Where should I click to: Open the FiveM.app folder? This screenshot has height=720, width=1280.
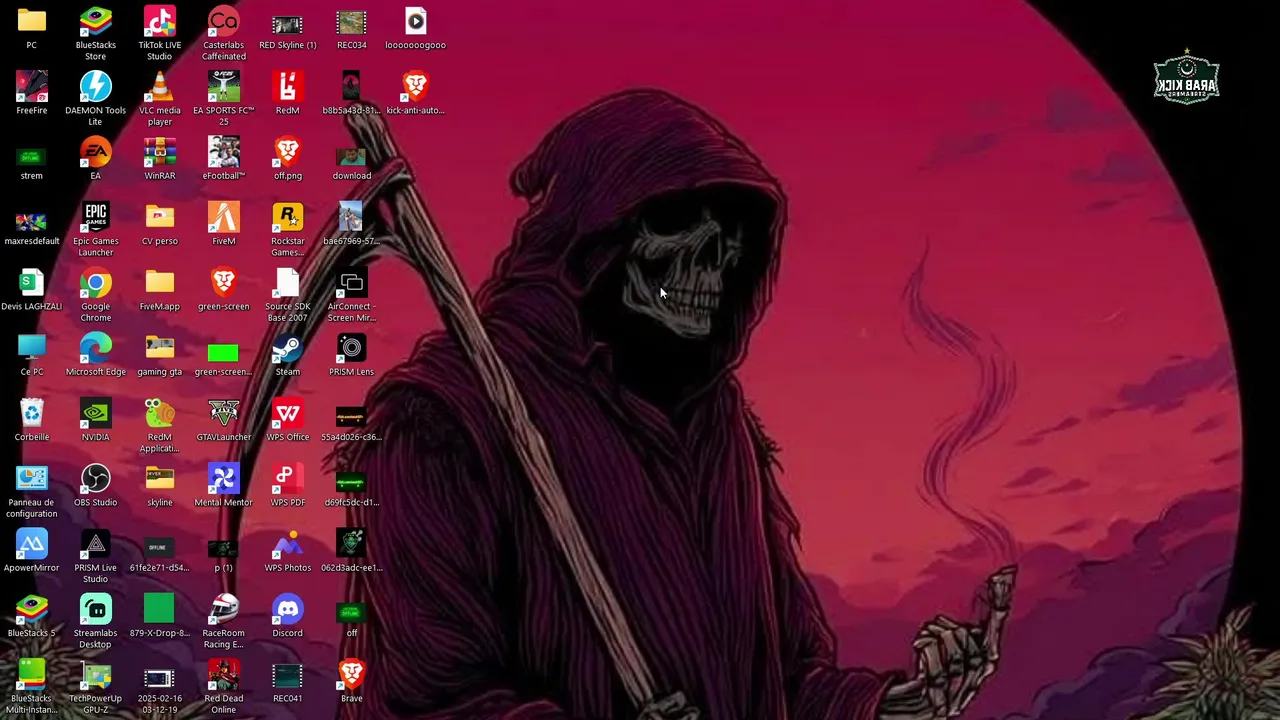tap(159, 283)
